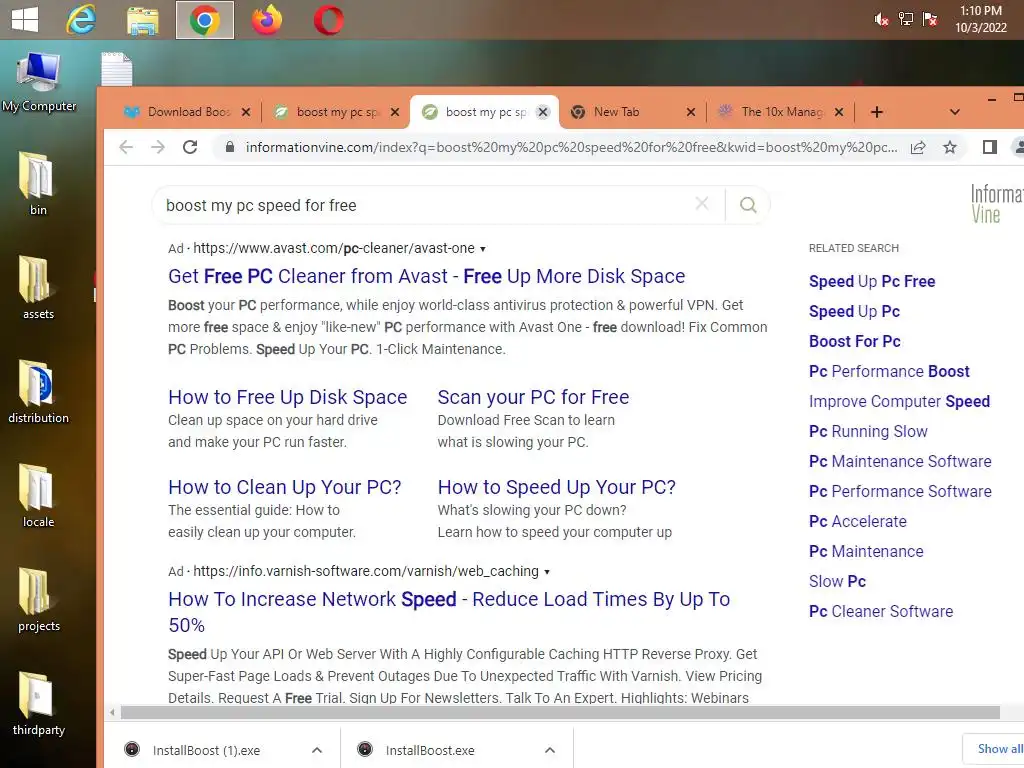This screenshot has width=1024, height=768.
Task: Expand options for InstallBoost (1).exe download
Action: point(317,750)
